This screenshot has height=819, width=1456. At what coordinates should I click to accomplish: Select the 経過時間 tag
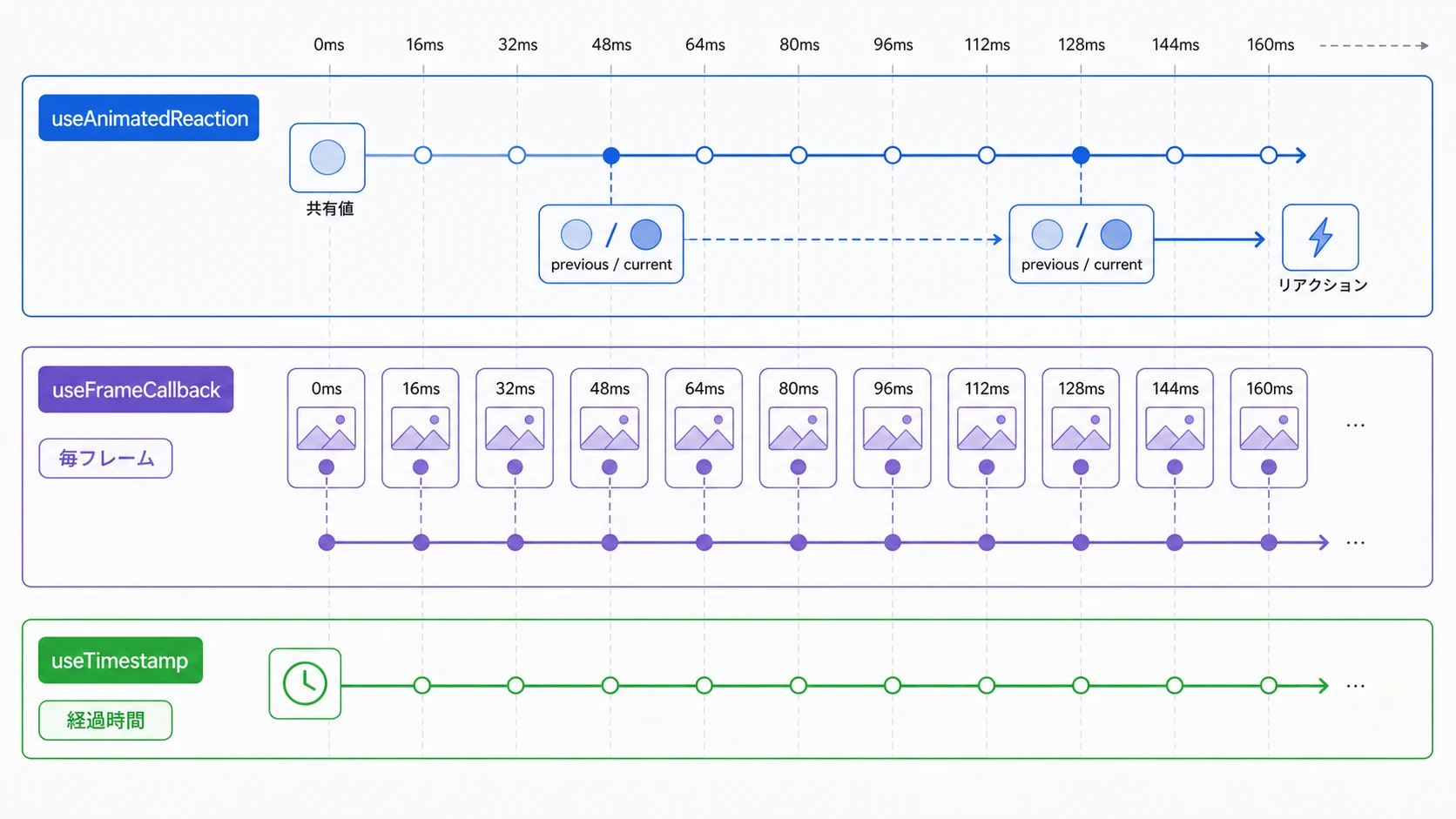coord(105,721)
